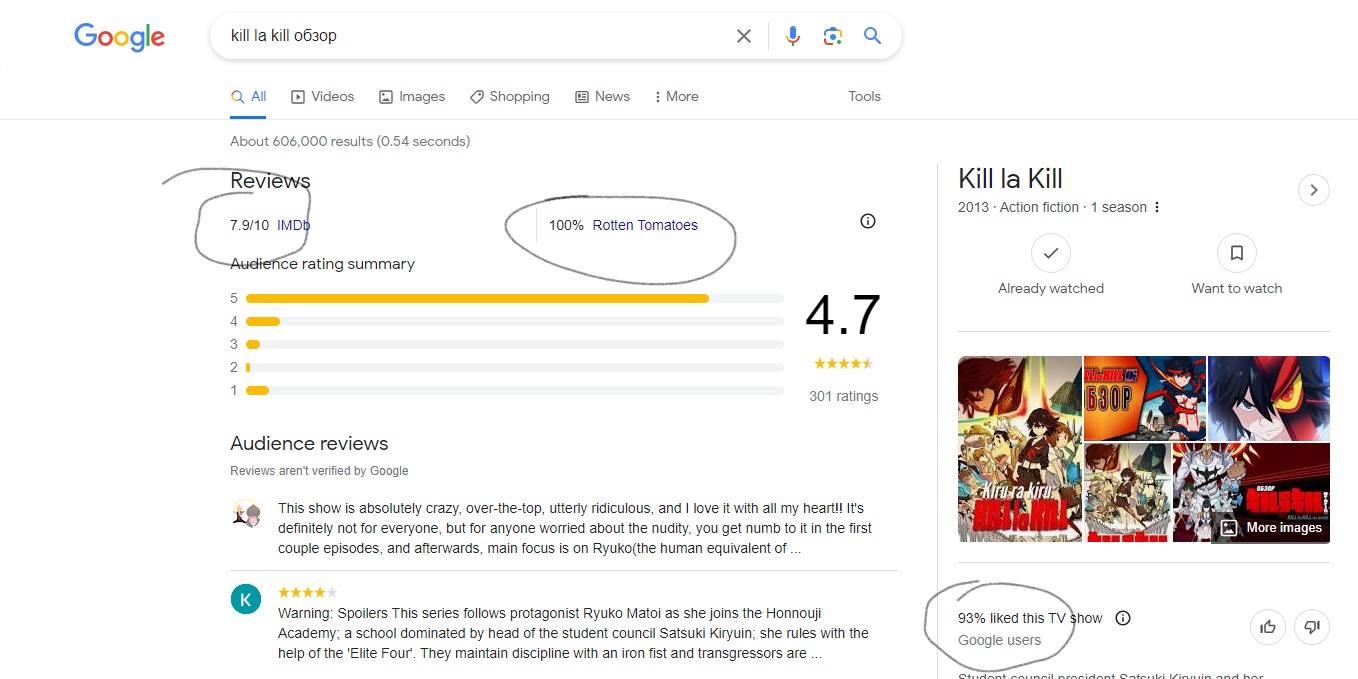Expand the More search categories menu

676,97
